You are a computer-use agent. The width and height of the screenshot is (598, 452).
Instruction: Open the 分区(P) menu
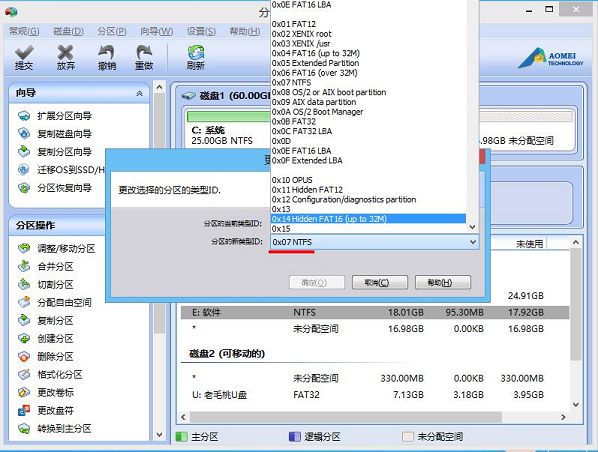[112, 31]
